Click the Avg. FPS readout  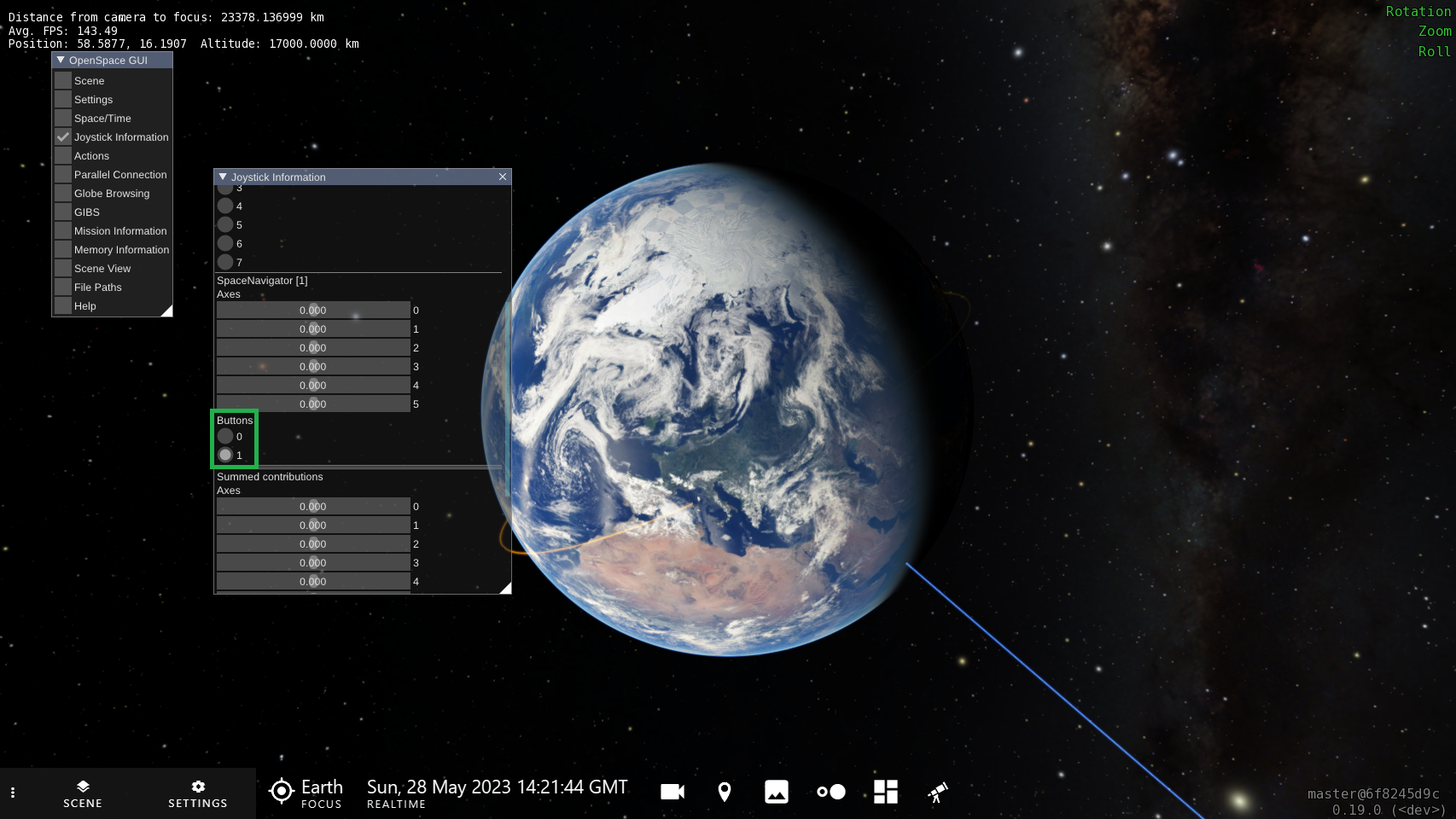point(63,31)
